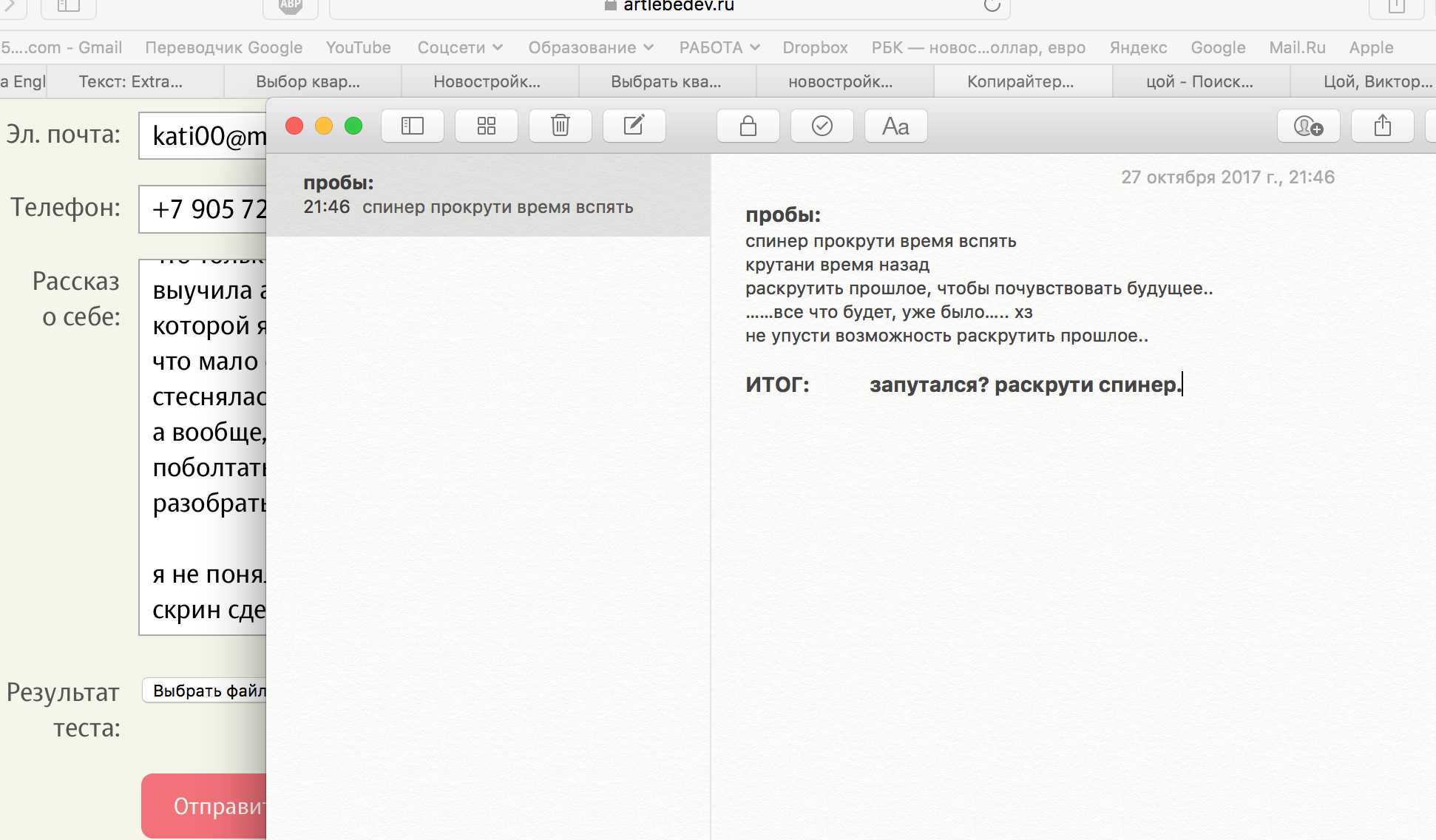Reload the artlebedev.ru page
The image size is (1436, 840).
pos(992,6)
